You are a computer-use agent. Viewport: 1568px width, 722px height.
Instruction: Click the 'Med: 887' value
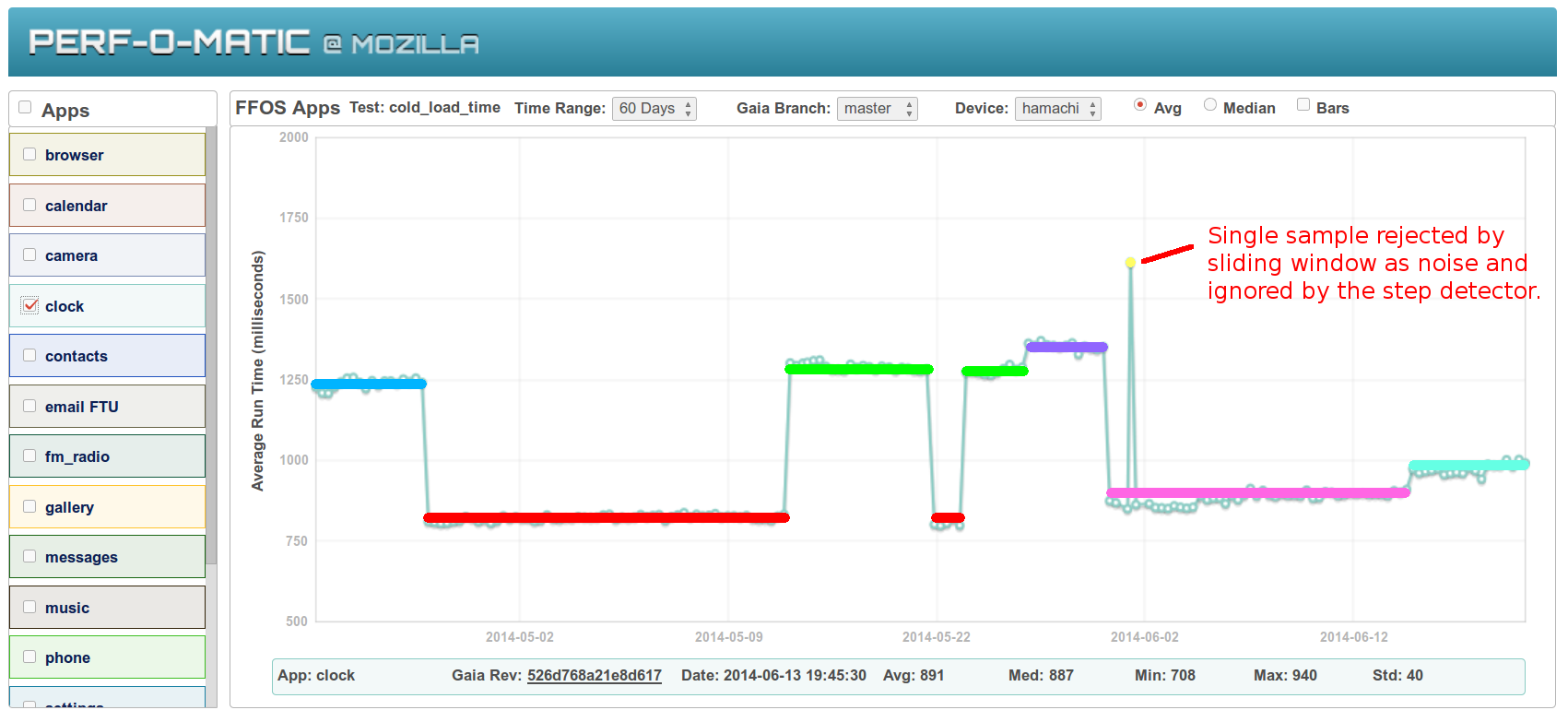(x=1041, y=675)
